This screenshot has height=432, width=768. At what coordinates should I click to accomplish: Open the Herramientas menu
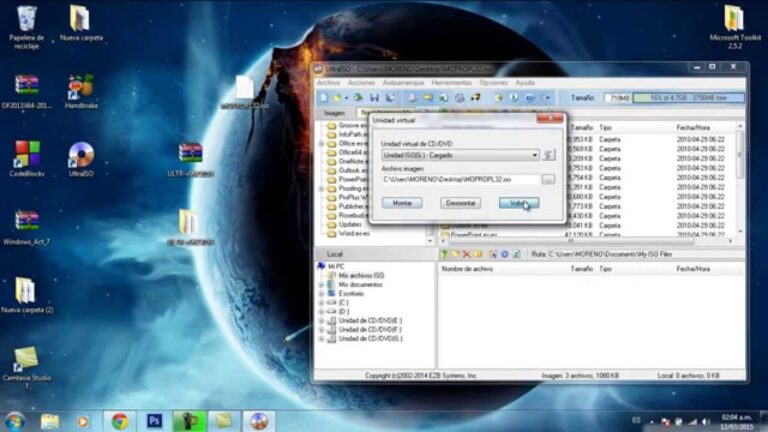pos(452,83)
